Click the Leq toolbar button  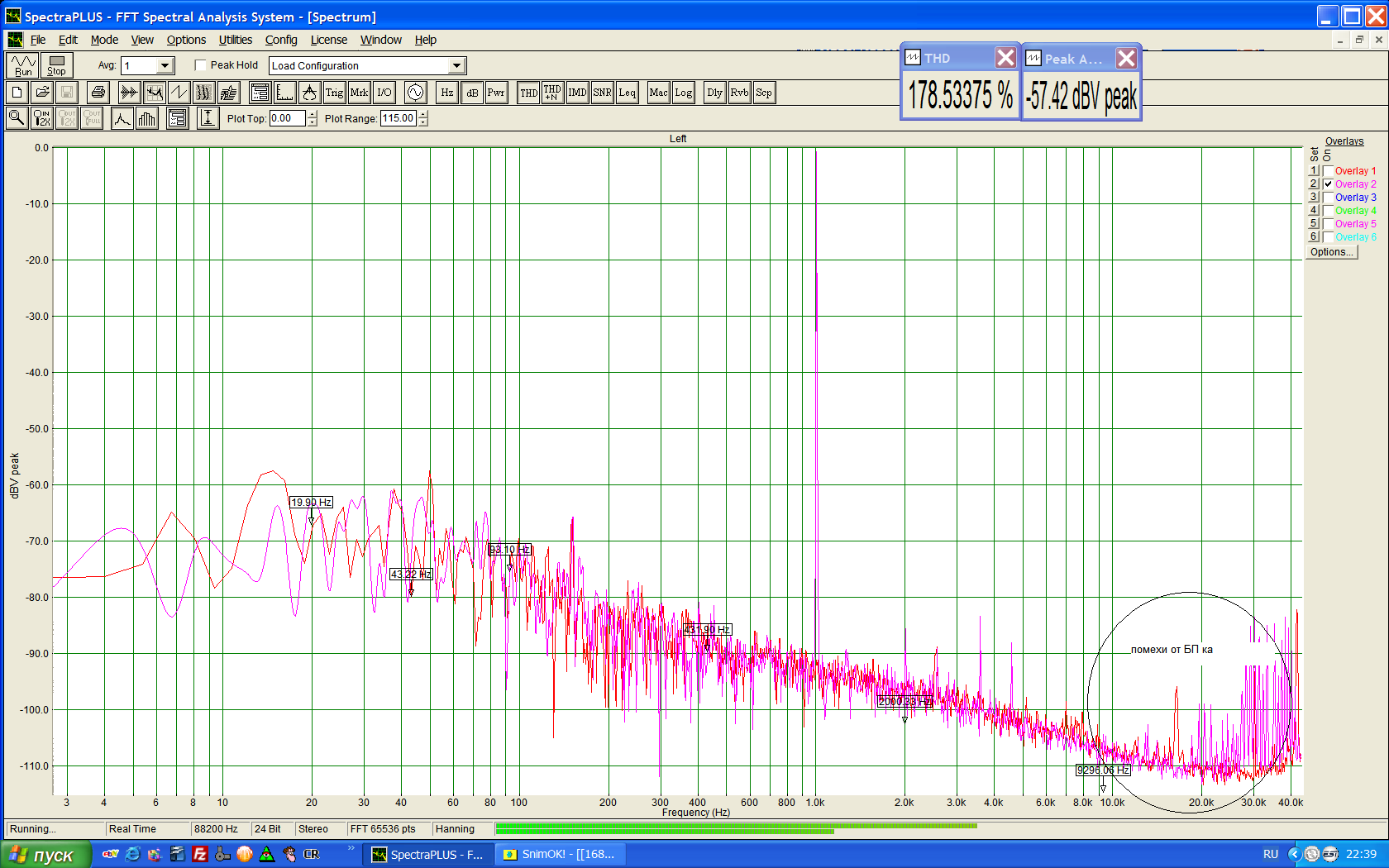(x=627, y=93)
